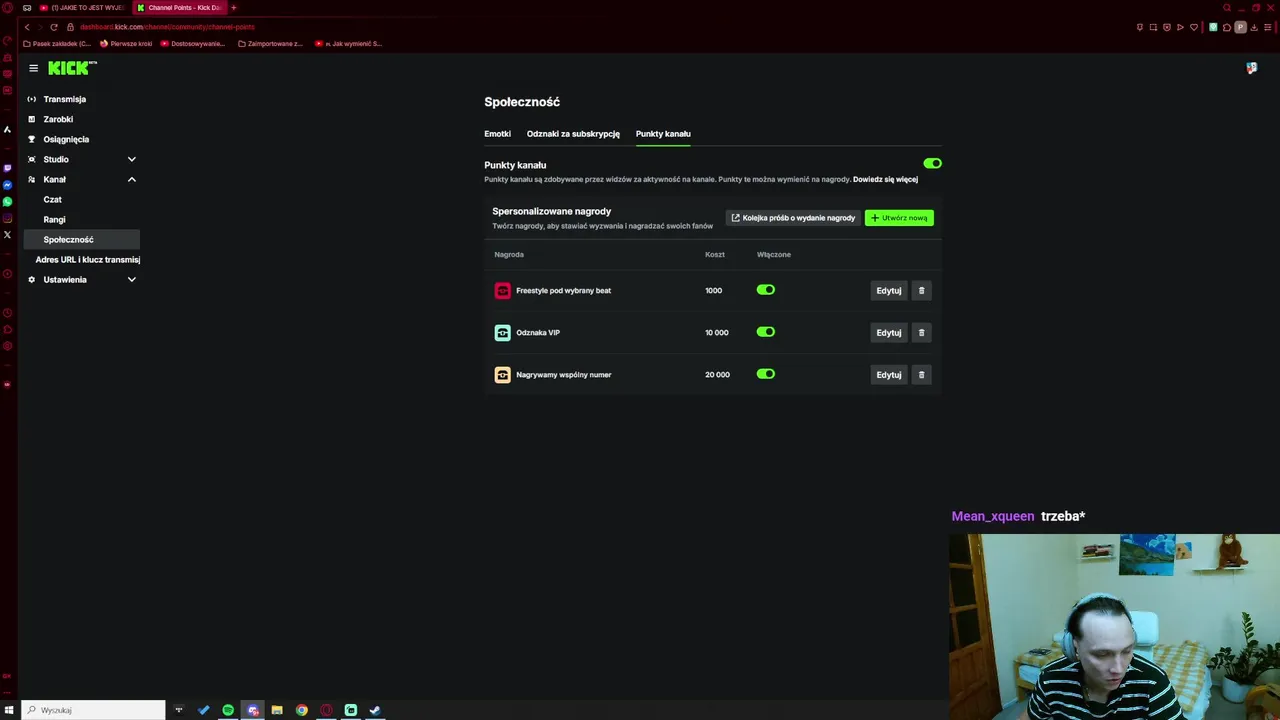Click the teal Odznaka VIP reward icon
This screenshot has height=720, width=1280.
502,332
